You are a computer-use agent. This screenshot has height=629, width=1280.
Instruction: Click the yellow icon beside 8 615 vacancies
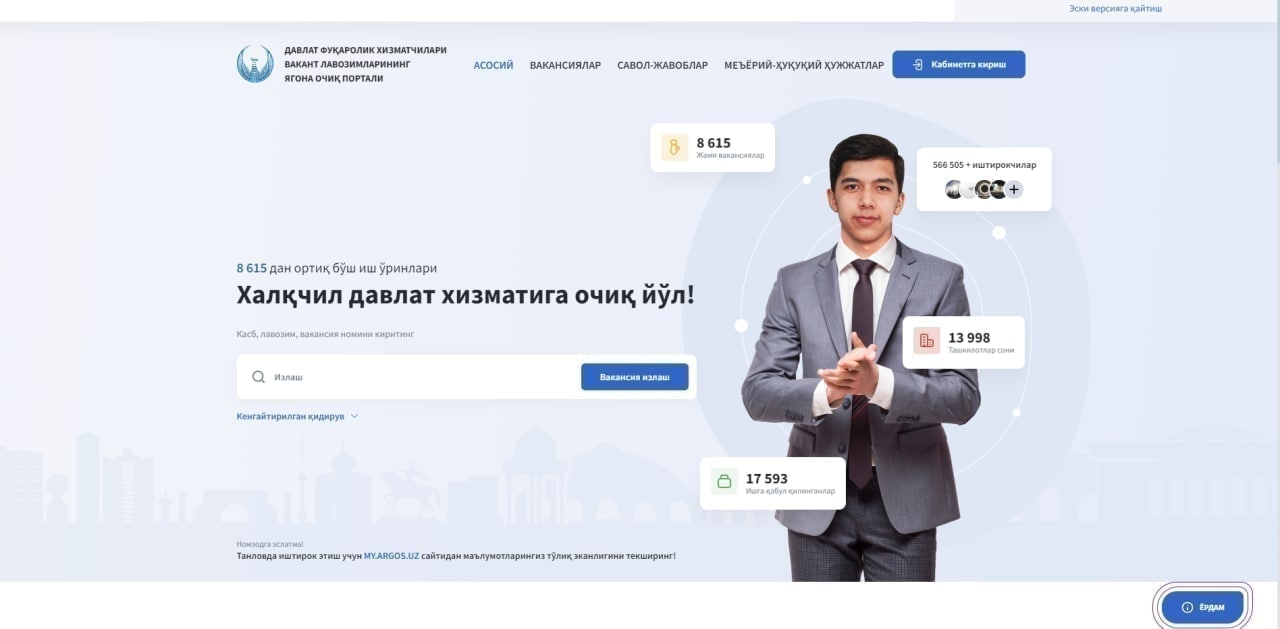tap(675, 148)
